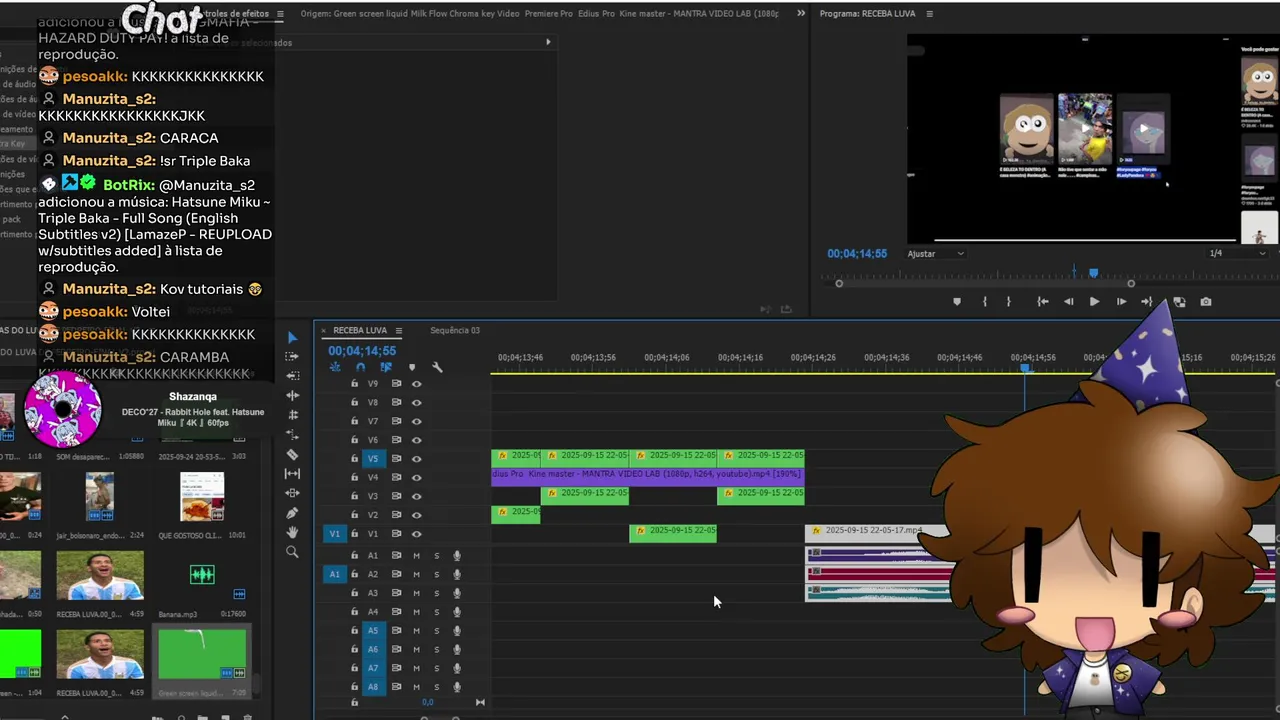The height and width of the screenshot is (720, 1280).
Task: Open the 1/4 playback resolution dropdown
Action: pos(1238,254)
